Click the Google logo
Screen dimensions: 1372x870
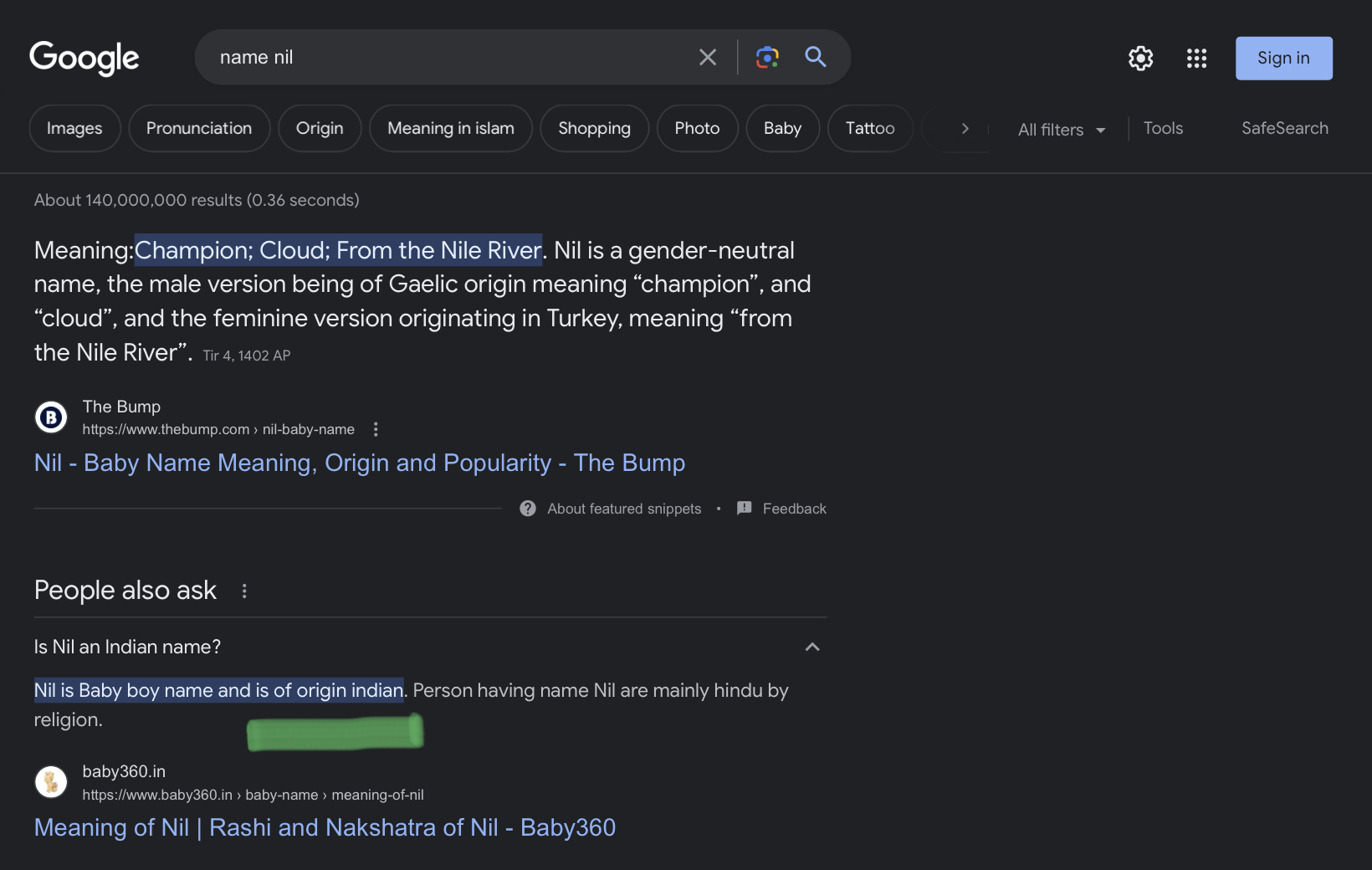click(x=84, y=58)
